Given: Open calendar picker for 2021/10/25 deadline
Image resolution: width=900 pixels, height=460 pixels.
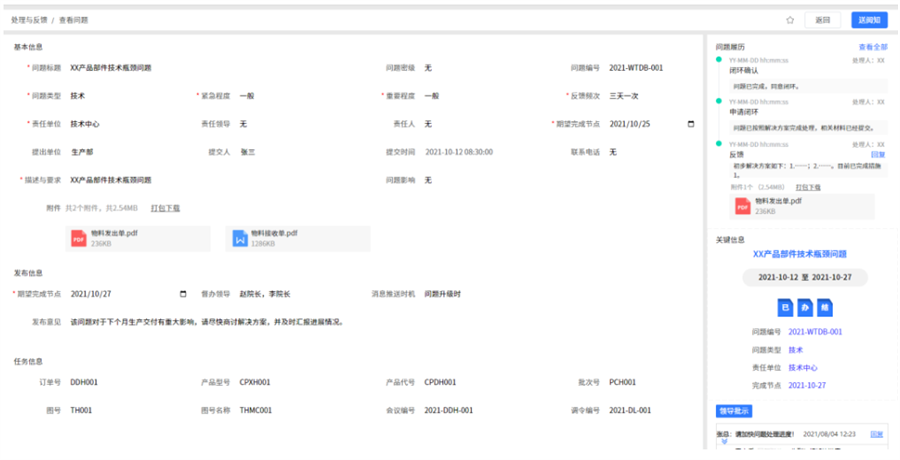Looking at the screenshot, I should (691, 124).
